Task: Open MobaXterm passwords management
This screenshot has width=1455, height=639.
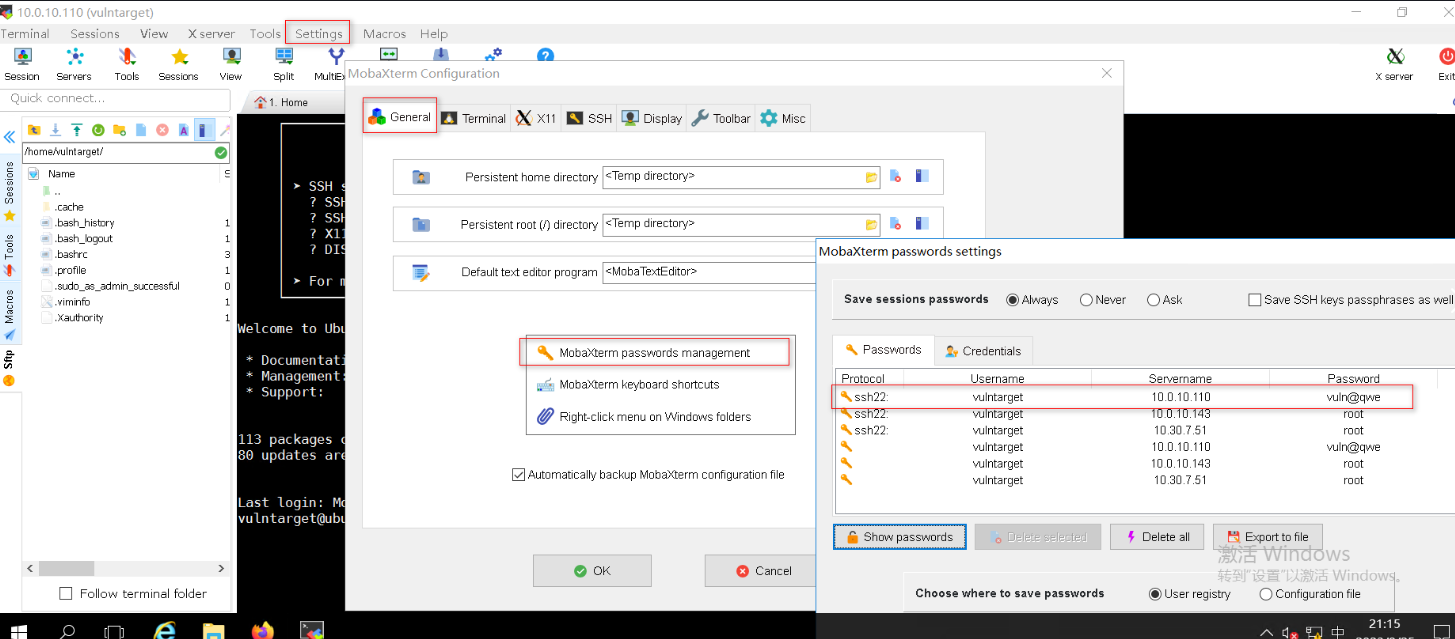Action: pyautogui.click(x=655, y=352)
